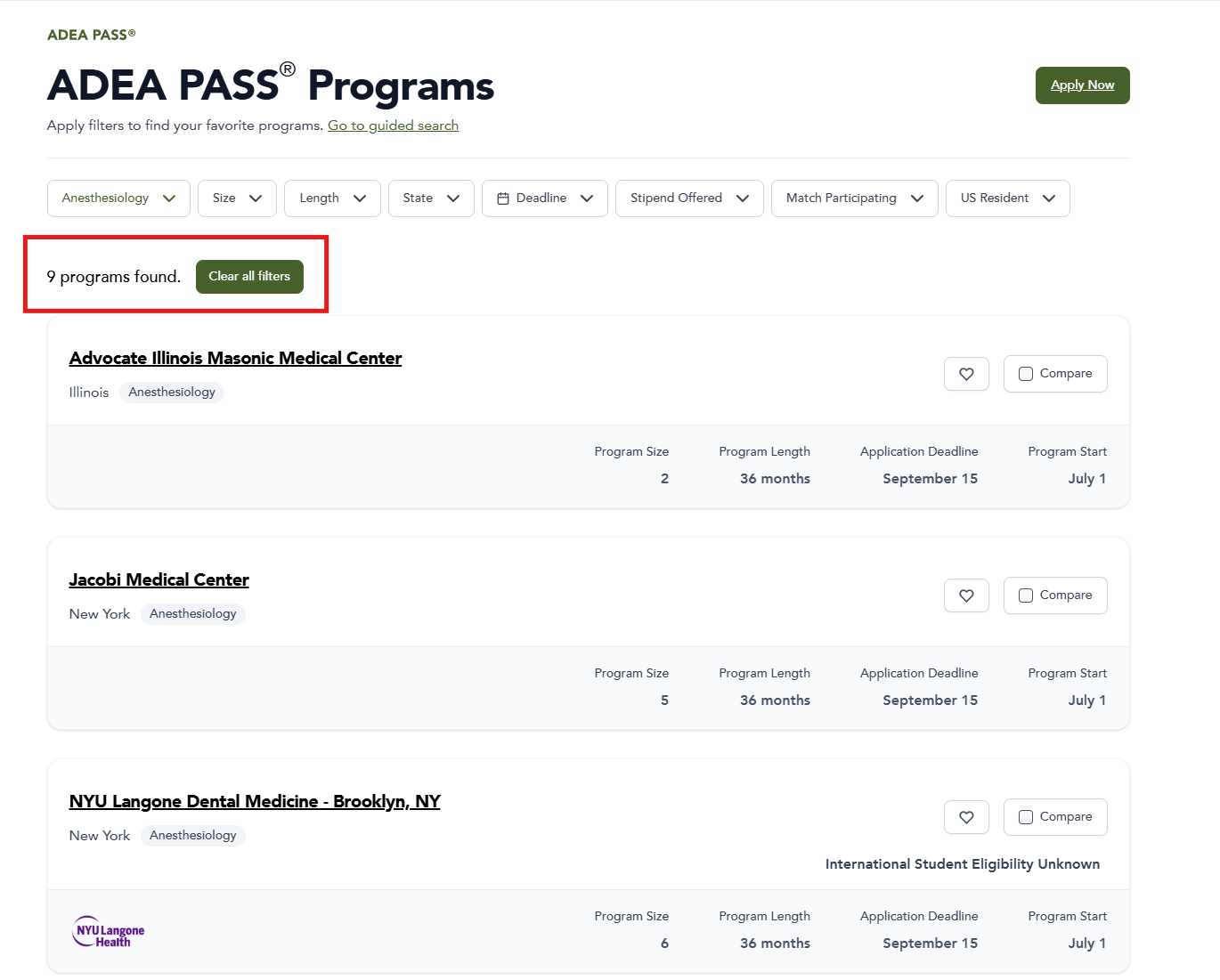Expand the US Resident dropdown

(x=1008, y=198)
